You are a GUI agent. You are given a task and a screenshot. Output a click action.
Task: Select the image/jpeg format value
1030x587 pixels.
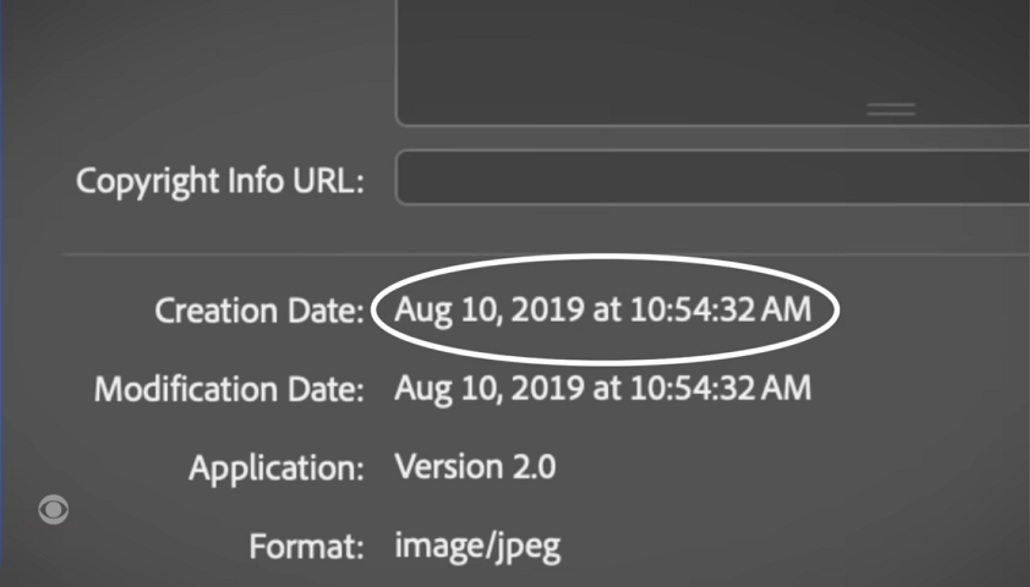click(x=478, y=546)
